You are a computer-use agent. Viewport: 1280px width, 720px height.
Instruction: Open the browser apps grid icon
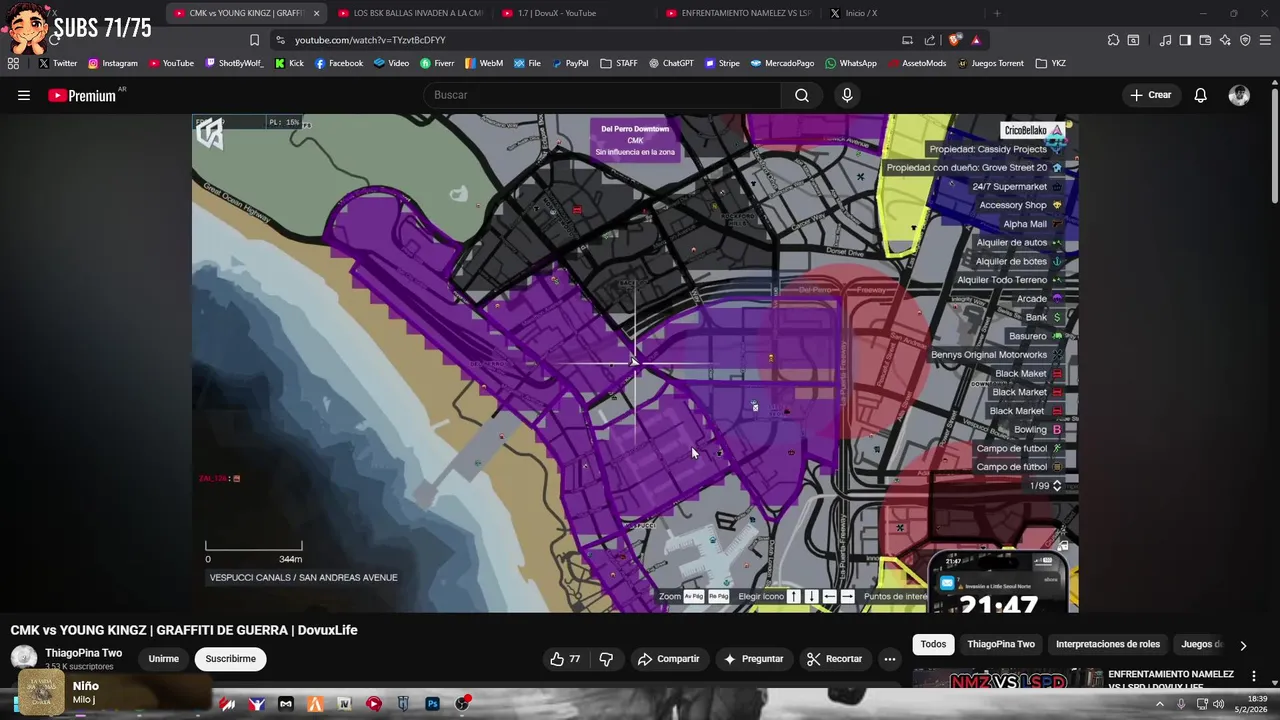tap(13, 63)
